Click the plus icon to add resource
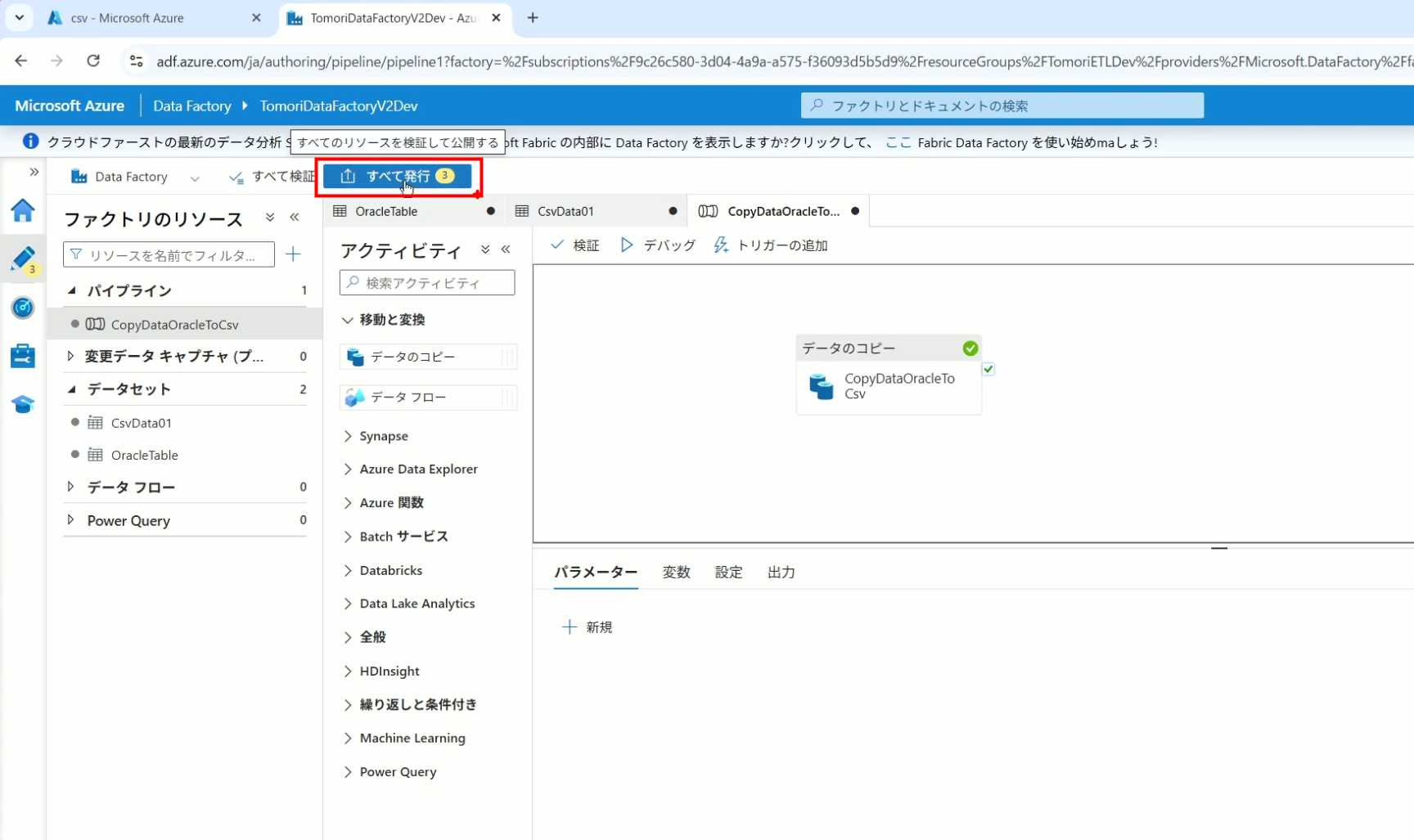The height and width of the screenshot is (840, 1414). 293,254
